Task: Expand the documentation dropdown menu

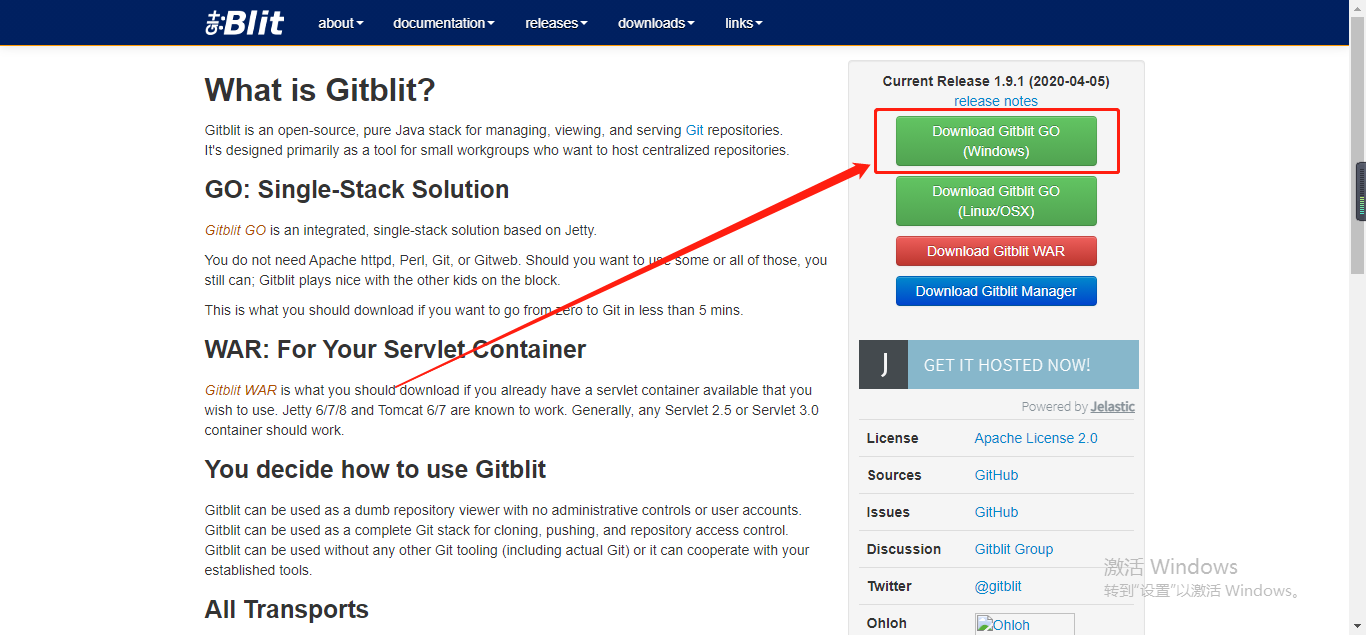Action: tap(444, 23)
